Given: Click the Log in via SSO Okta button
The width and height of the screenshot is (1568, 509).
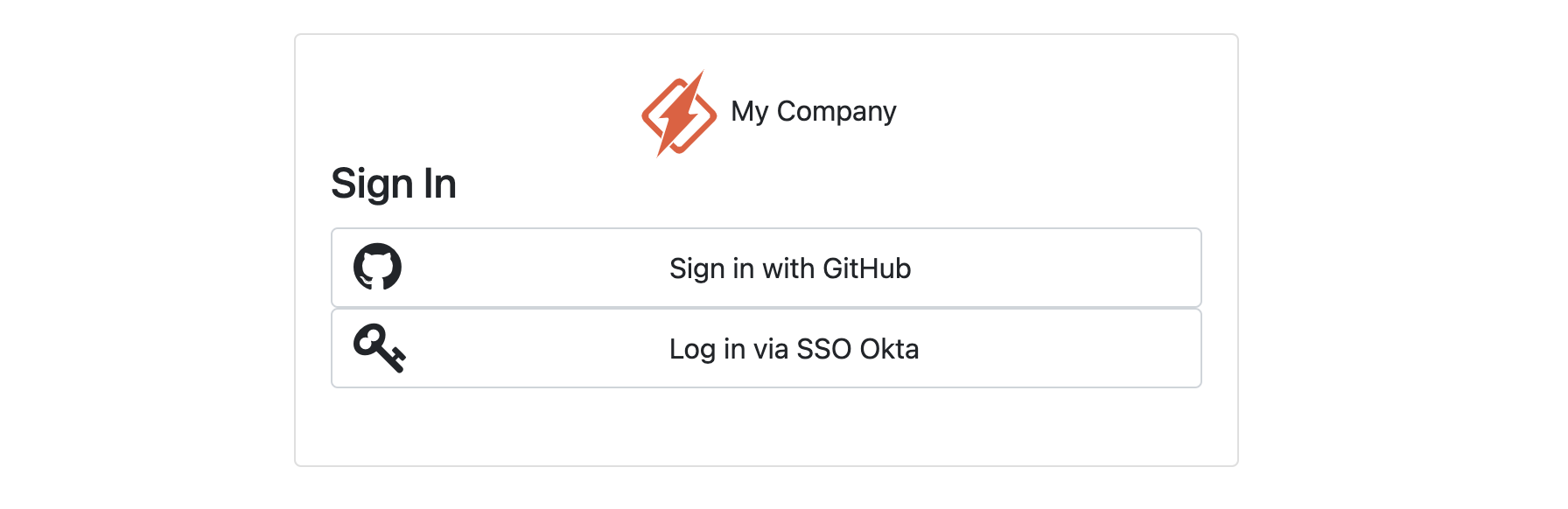Looking at the screenshot, I should 766,347.
